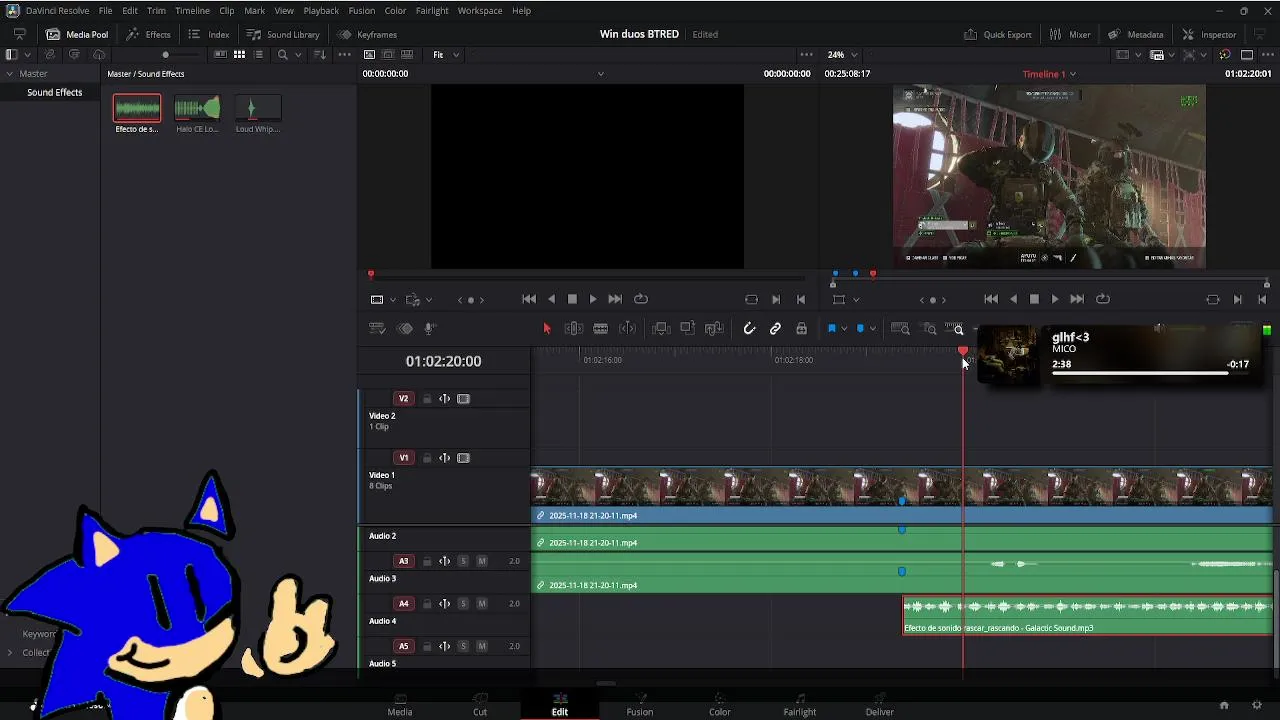Open the media pool search options dropdown

tap(299, 55)
